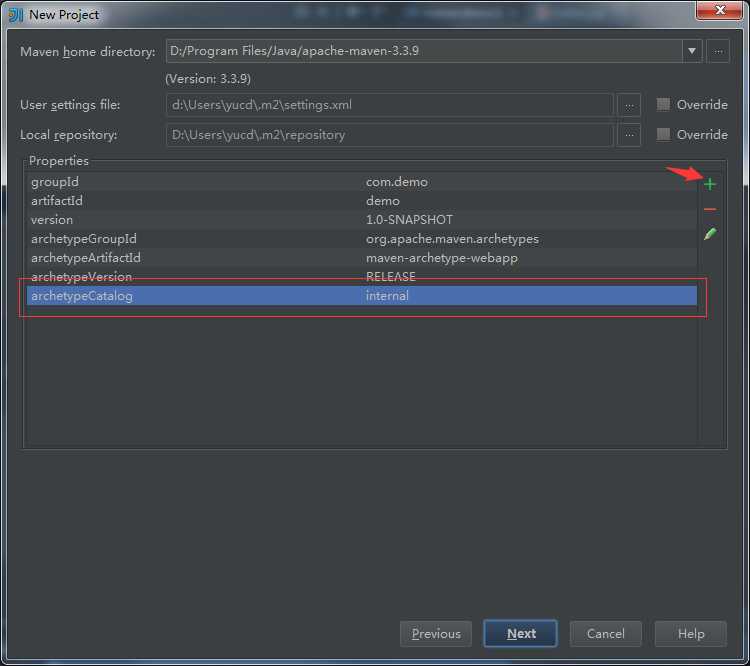750x666 pixels.
Task: Browse for Maven home directory
Action: click(x=718, y=51)
